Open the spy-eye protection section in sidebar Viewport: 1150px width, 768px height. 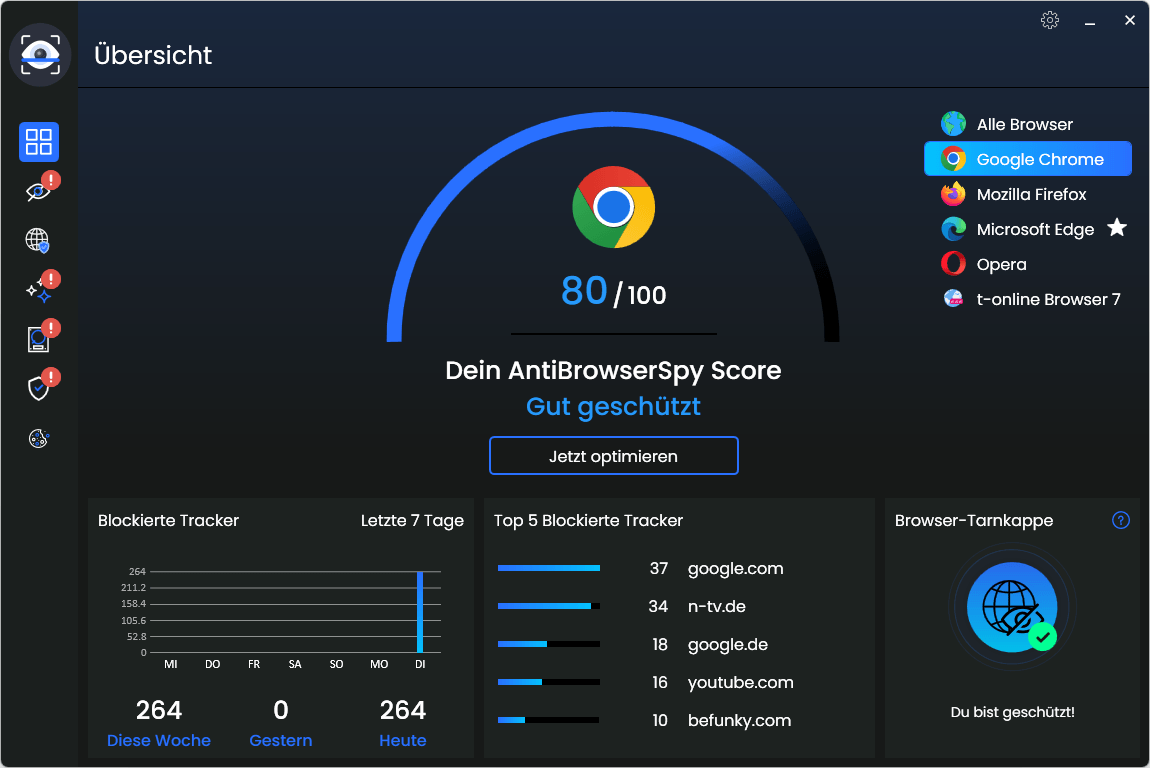[x=38, y=190]
